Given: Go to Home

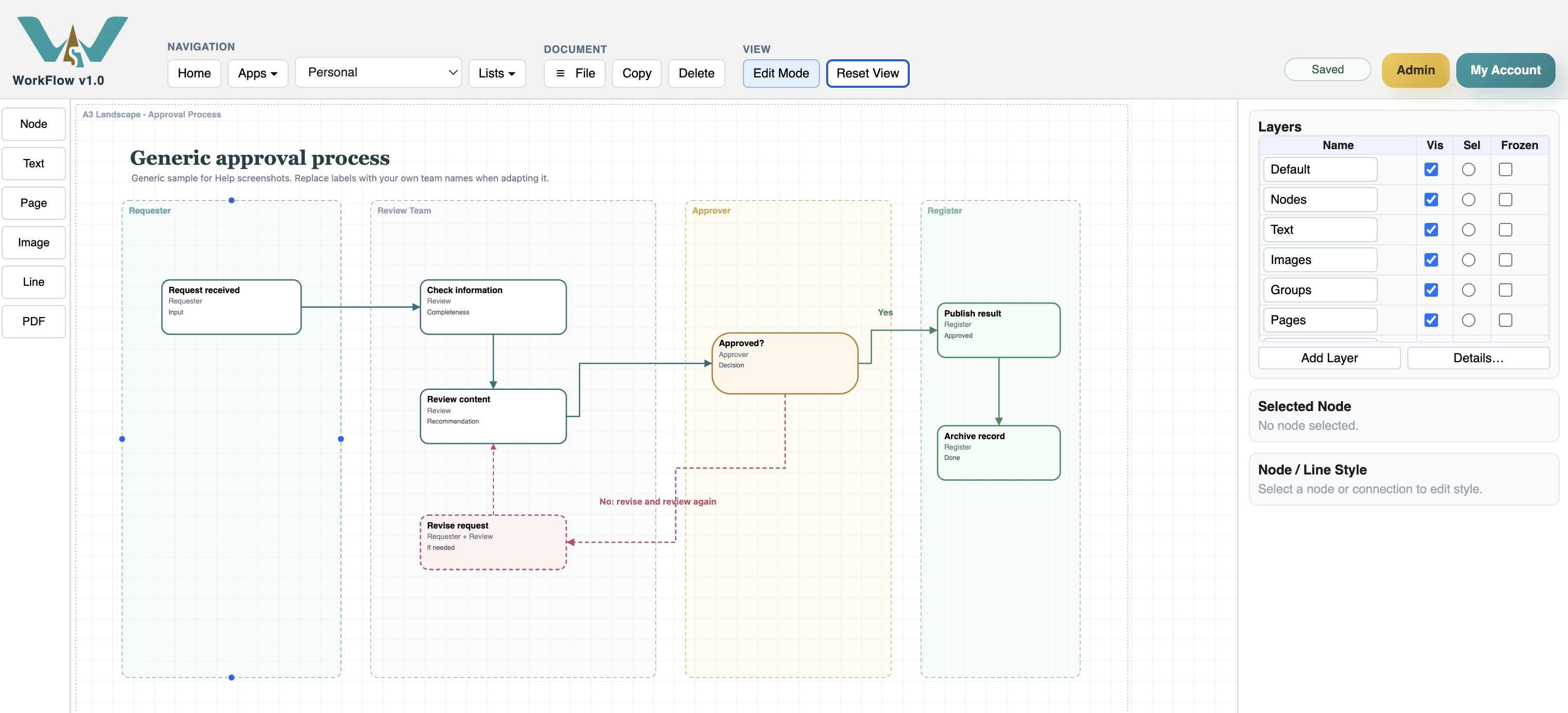Looking at the screenshot, I should tap(194, 74).
